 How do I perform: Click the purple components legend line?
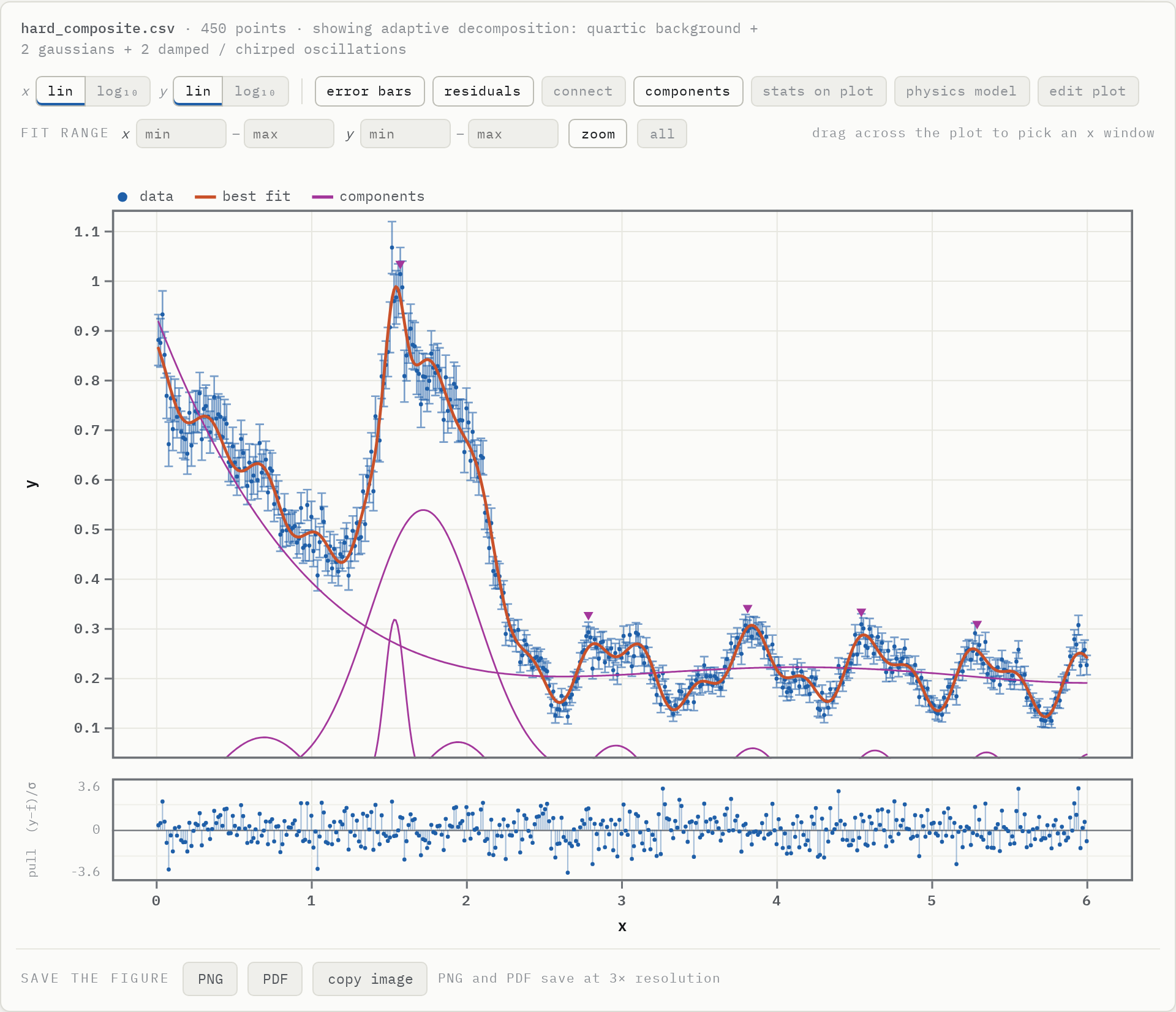click(x=323, y=197)
